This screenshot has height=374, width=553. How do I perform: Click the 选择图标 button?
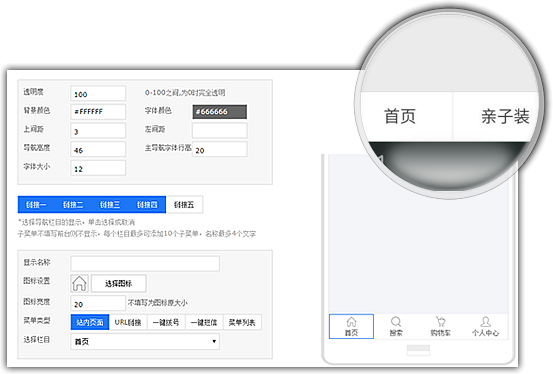click(x=118, y=283)
